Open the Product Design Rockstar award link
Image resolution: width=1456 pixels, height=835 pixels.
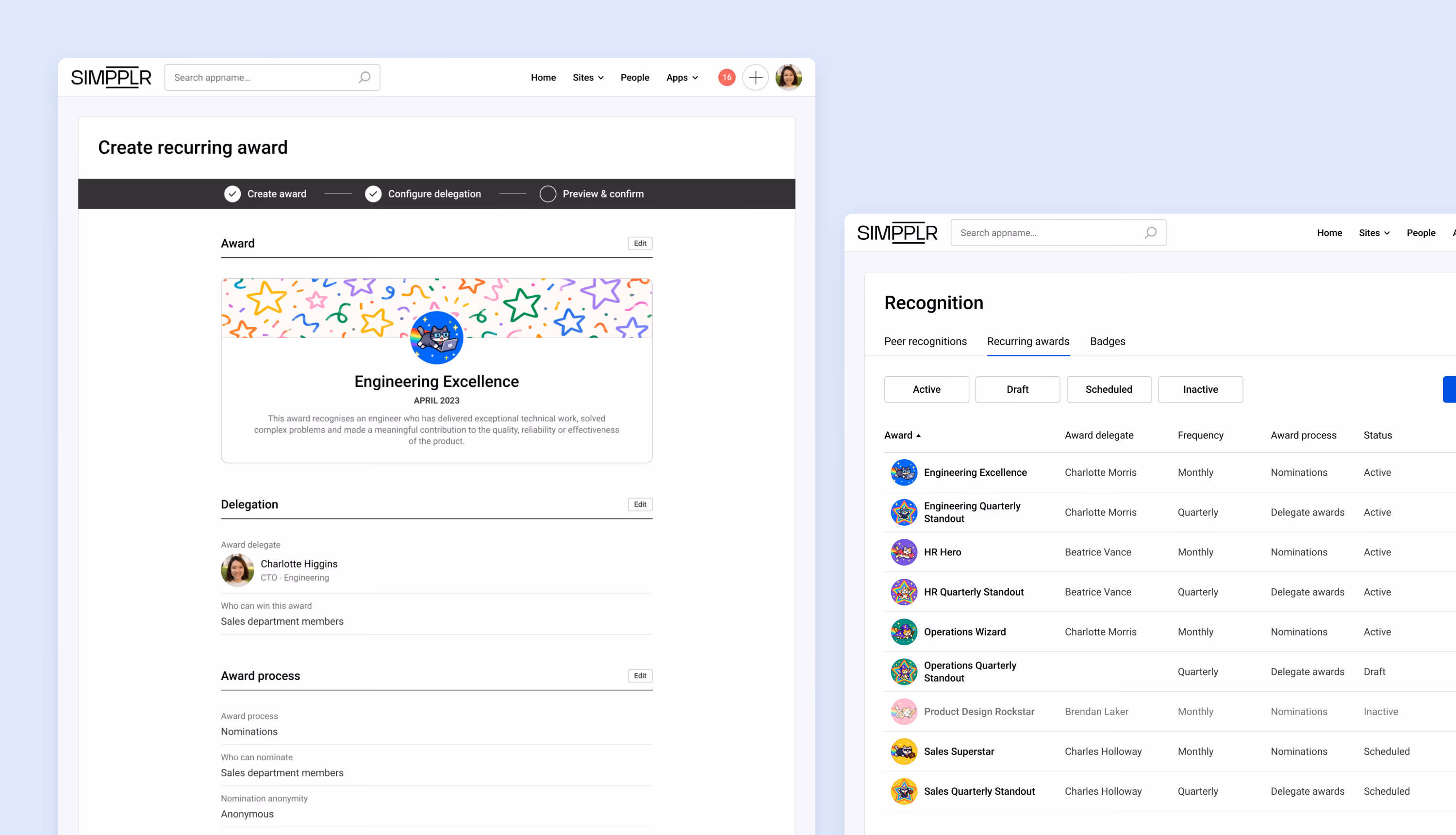tap(979, 712)
